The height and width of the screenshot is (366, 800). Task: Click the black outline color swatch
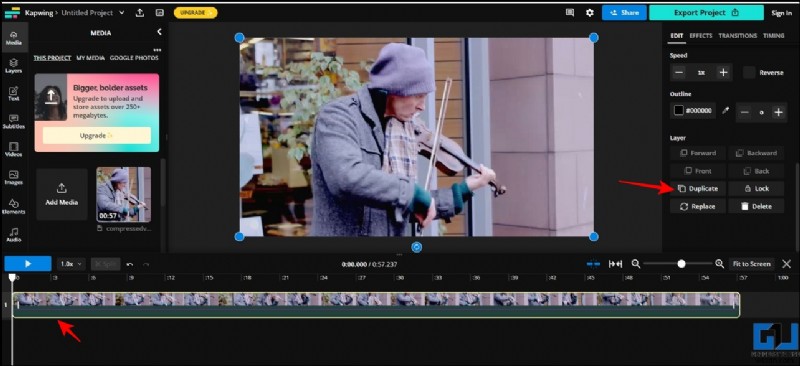coord(679,110)
